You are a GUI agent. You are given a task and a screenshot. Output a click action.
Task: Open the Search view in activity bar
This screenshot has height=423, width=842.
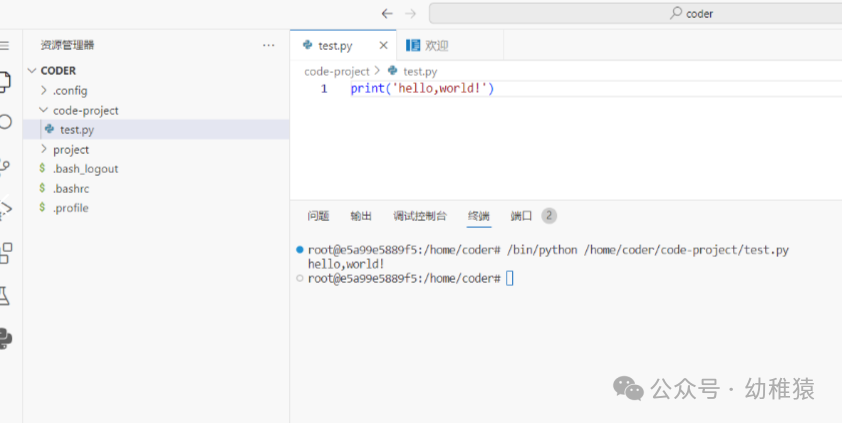pyautogui.click(x=4, y=122)
